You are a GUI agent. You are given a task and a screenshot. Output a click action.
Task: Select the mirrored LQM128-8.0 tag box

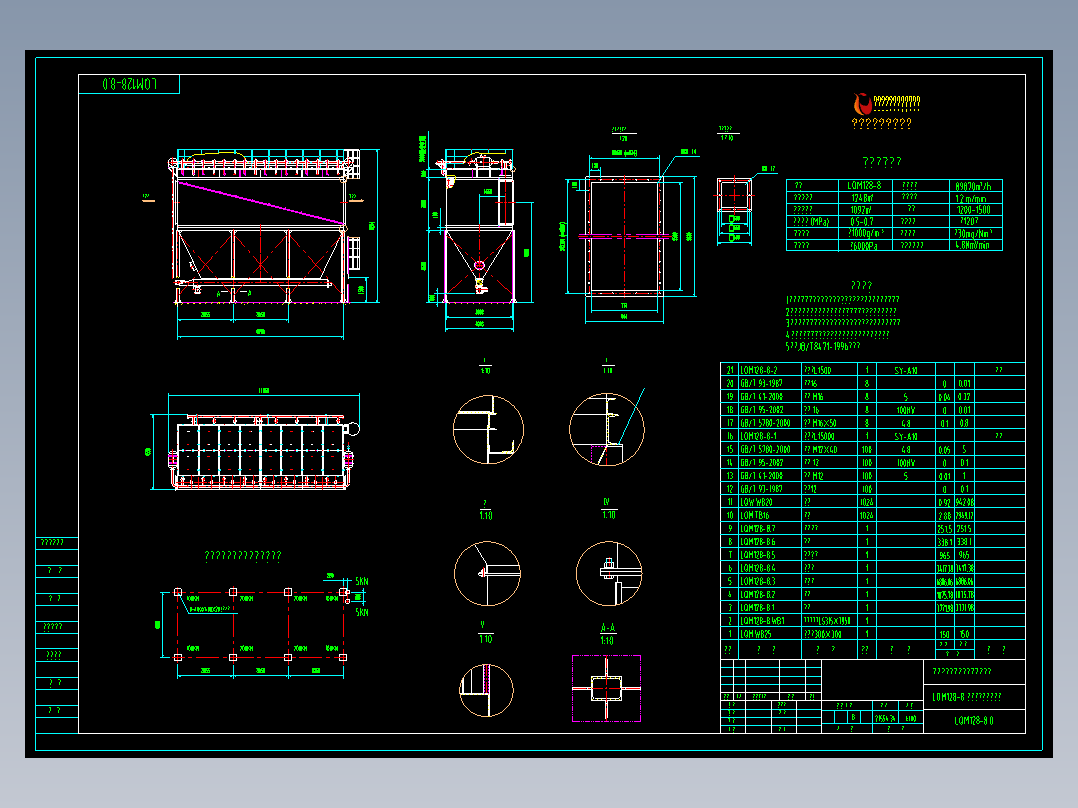129,84
